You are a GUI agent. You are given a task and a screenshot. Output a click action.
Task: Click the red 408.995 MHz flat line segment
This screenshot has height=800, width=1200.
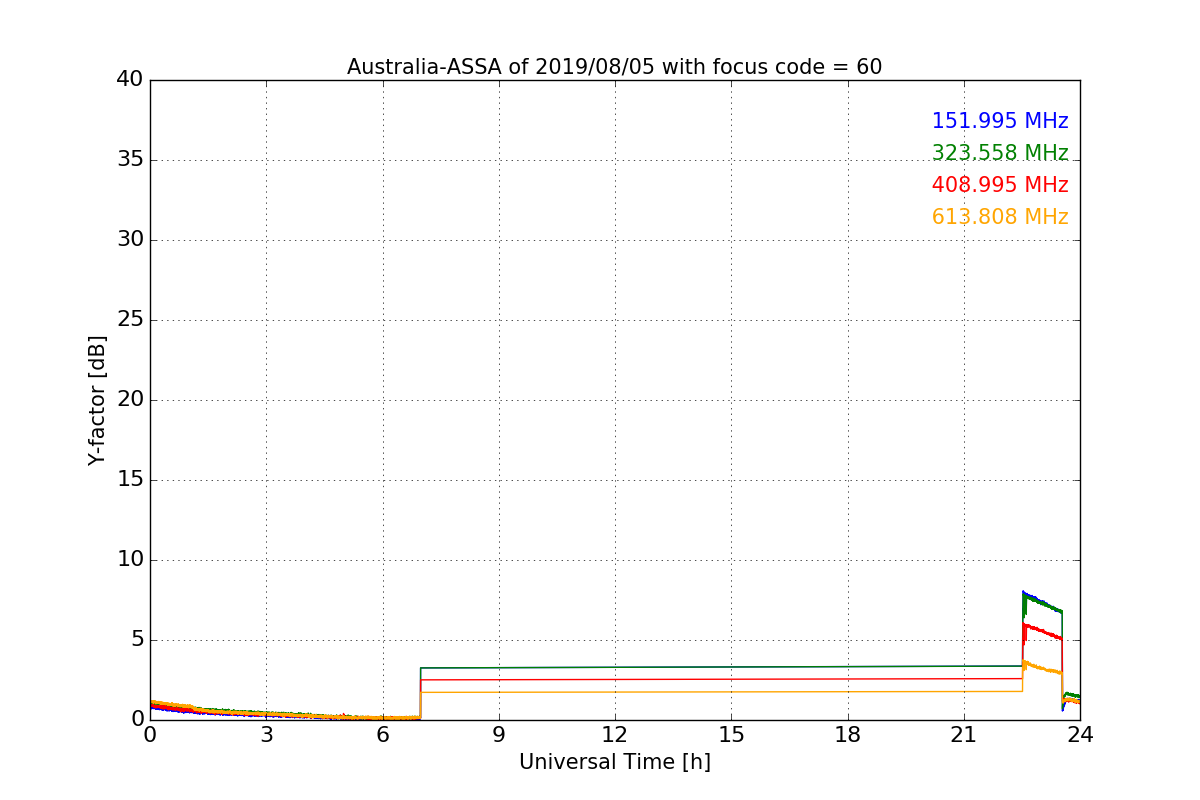pyautogui.click(x=722, y=679)
